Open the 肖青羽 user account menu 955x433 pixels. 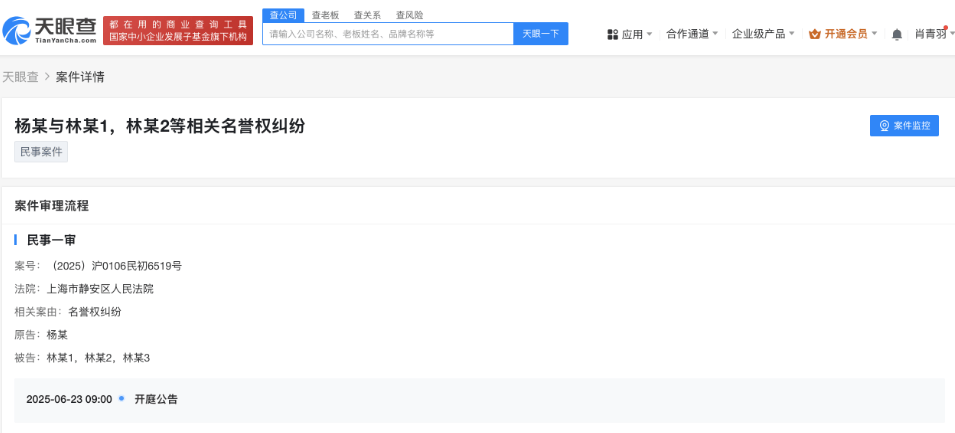click(x=934, y=33)
